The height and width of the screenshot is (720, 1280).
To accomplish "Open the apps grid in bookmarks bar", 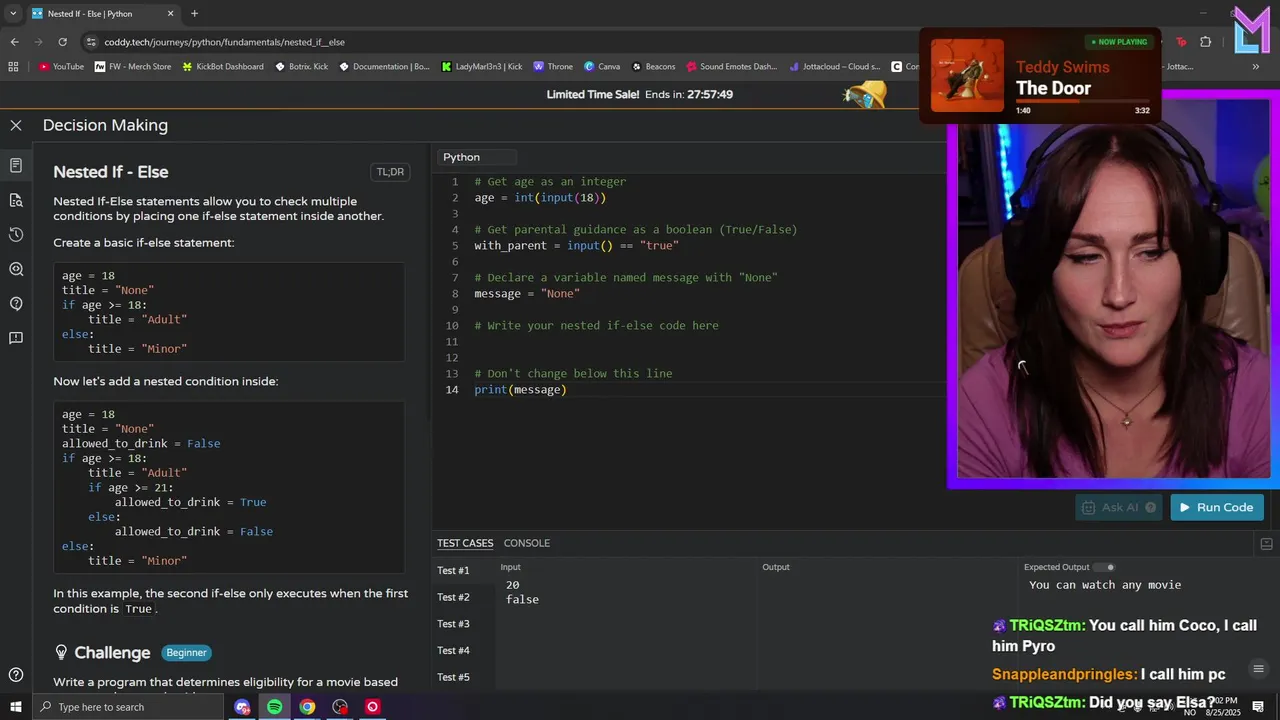I will (x=13, y=67).
